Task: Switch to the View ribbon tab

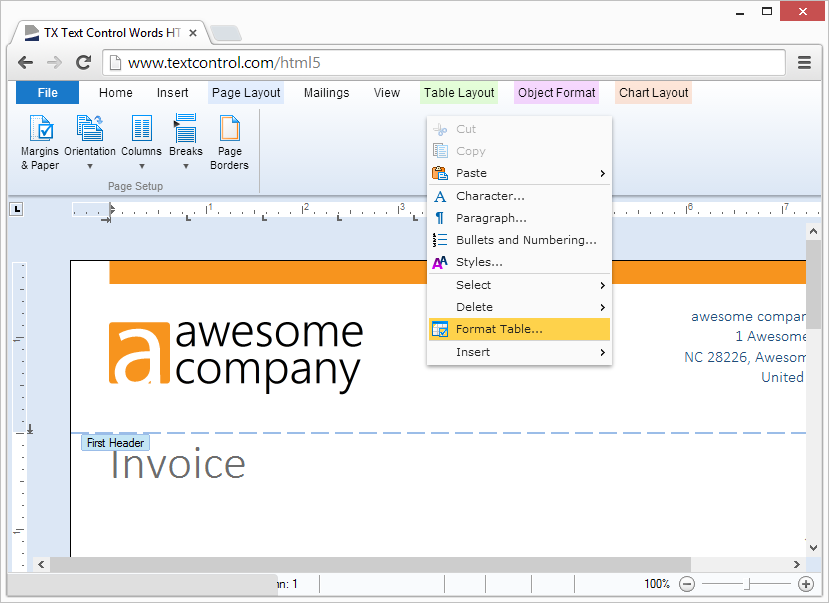Action: coord(386,93)
